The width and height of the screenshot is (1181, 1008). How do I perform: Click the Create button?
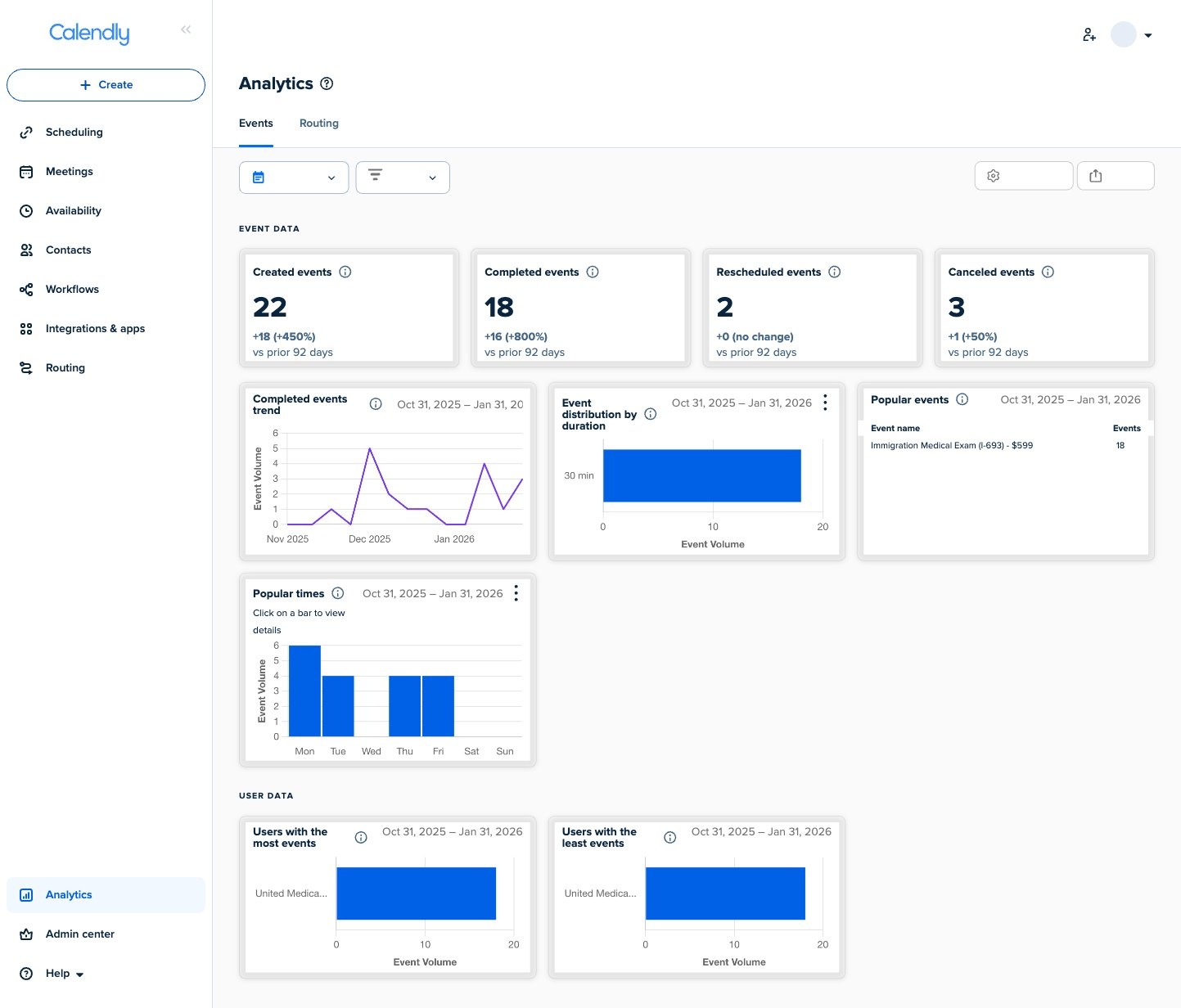point(106,84)
